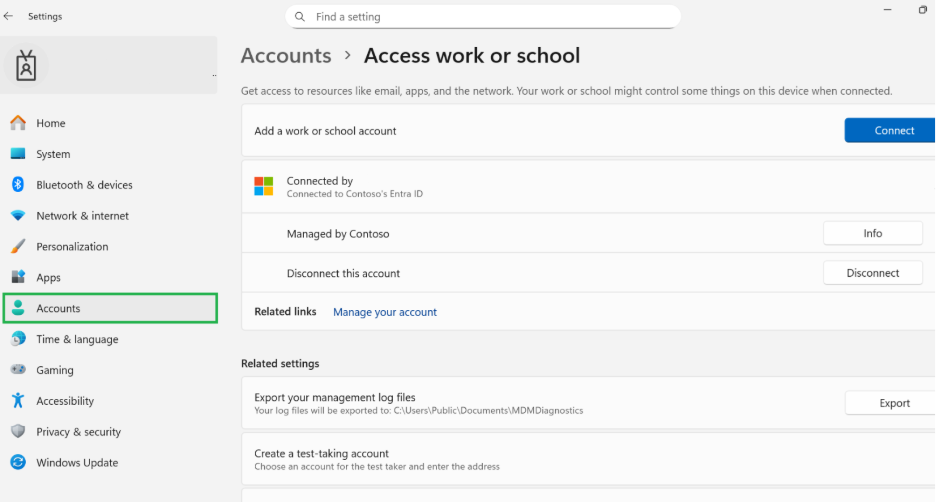The width and height of the screenshot is (936, 502).
Task: Click Accounts in the breadcrumb
Action: pos(286,56)
